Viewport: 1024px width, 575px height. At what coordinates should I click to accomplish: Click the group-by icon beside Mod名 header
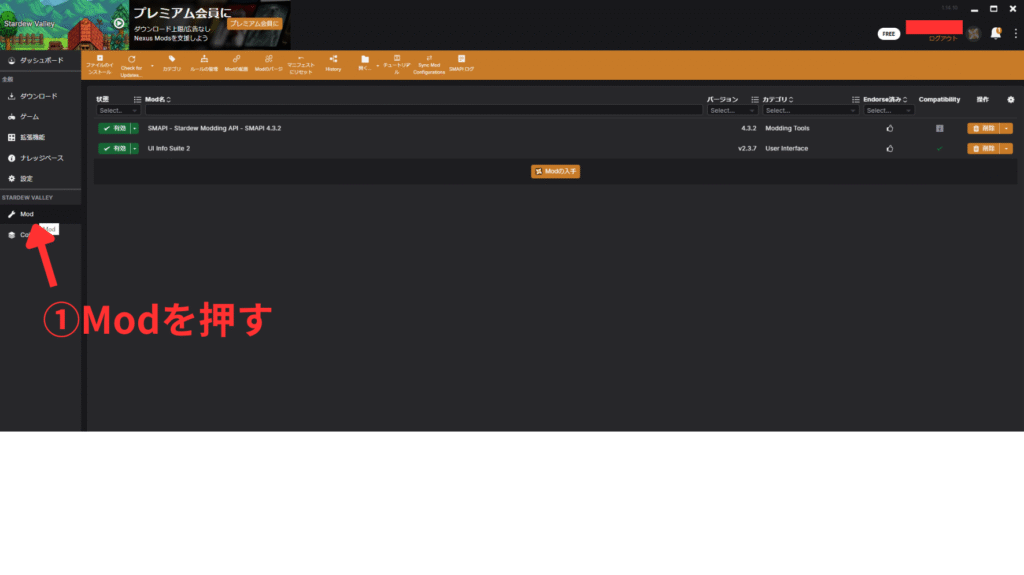click(x=137, y=100)
